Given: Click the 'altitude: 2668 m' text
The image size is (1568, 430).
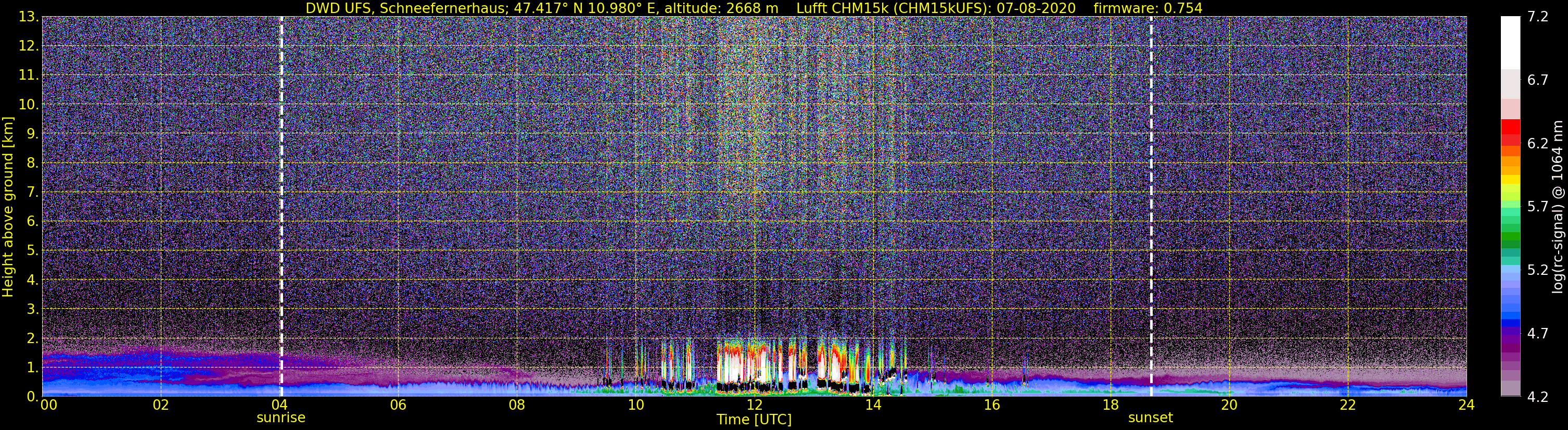Looking at the screenshot, I should 721,8.
